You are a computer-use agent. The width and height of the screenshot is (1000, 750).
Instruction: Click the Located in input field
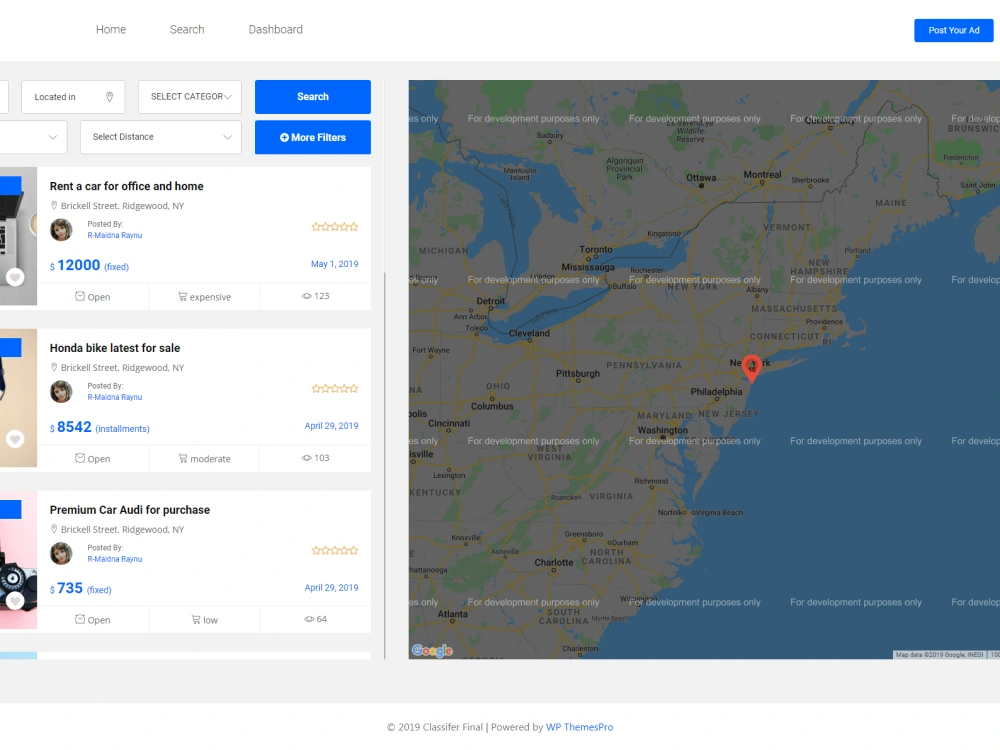click(73, 97)
